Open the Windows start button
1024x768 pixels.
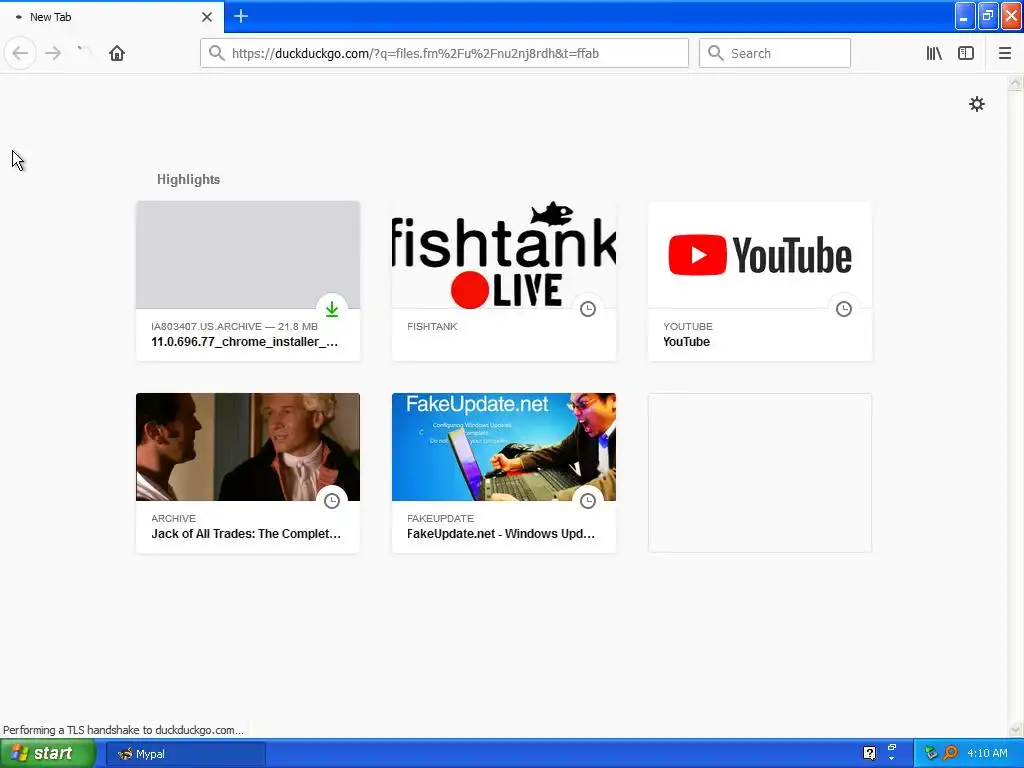48,754
